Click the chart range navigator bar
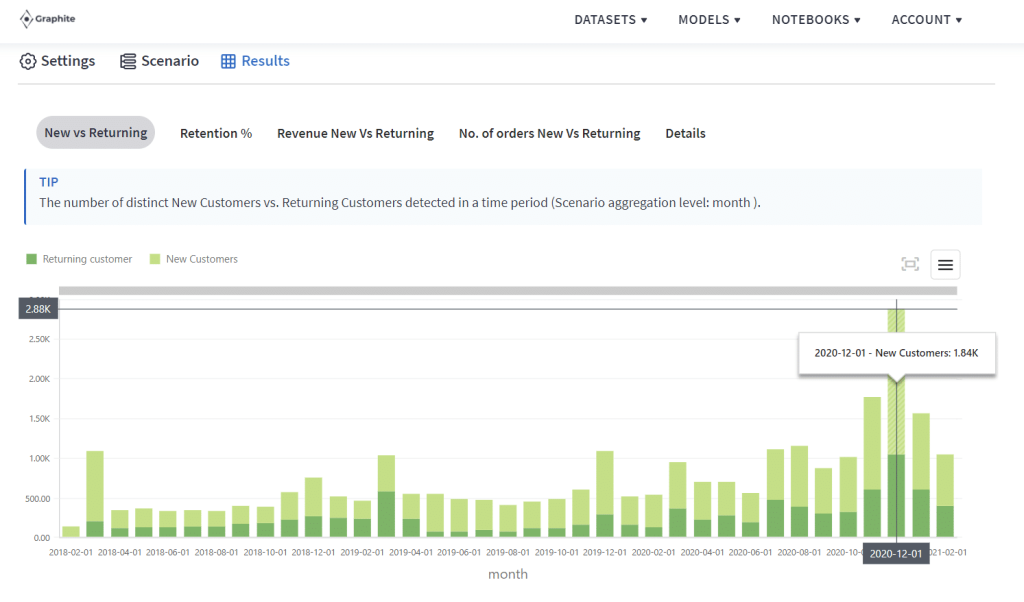This screenshot has height=602, width=1024. (508, 290)
